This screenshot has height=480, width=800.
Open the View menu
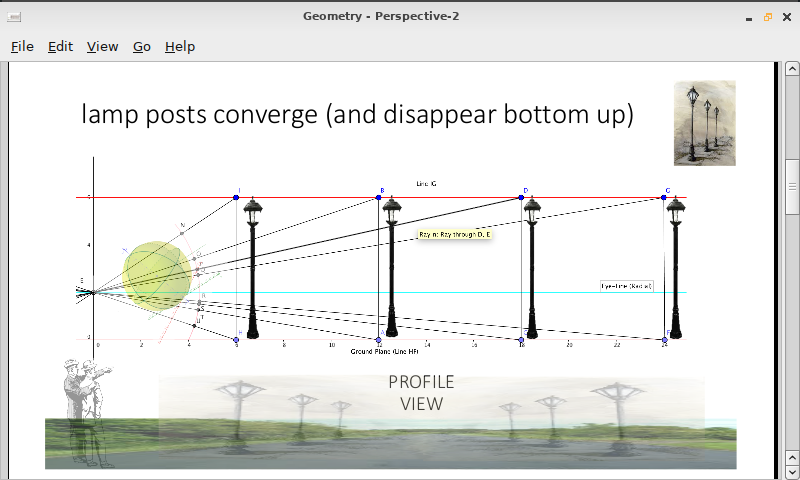point(102,46)
